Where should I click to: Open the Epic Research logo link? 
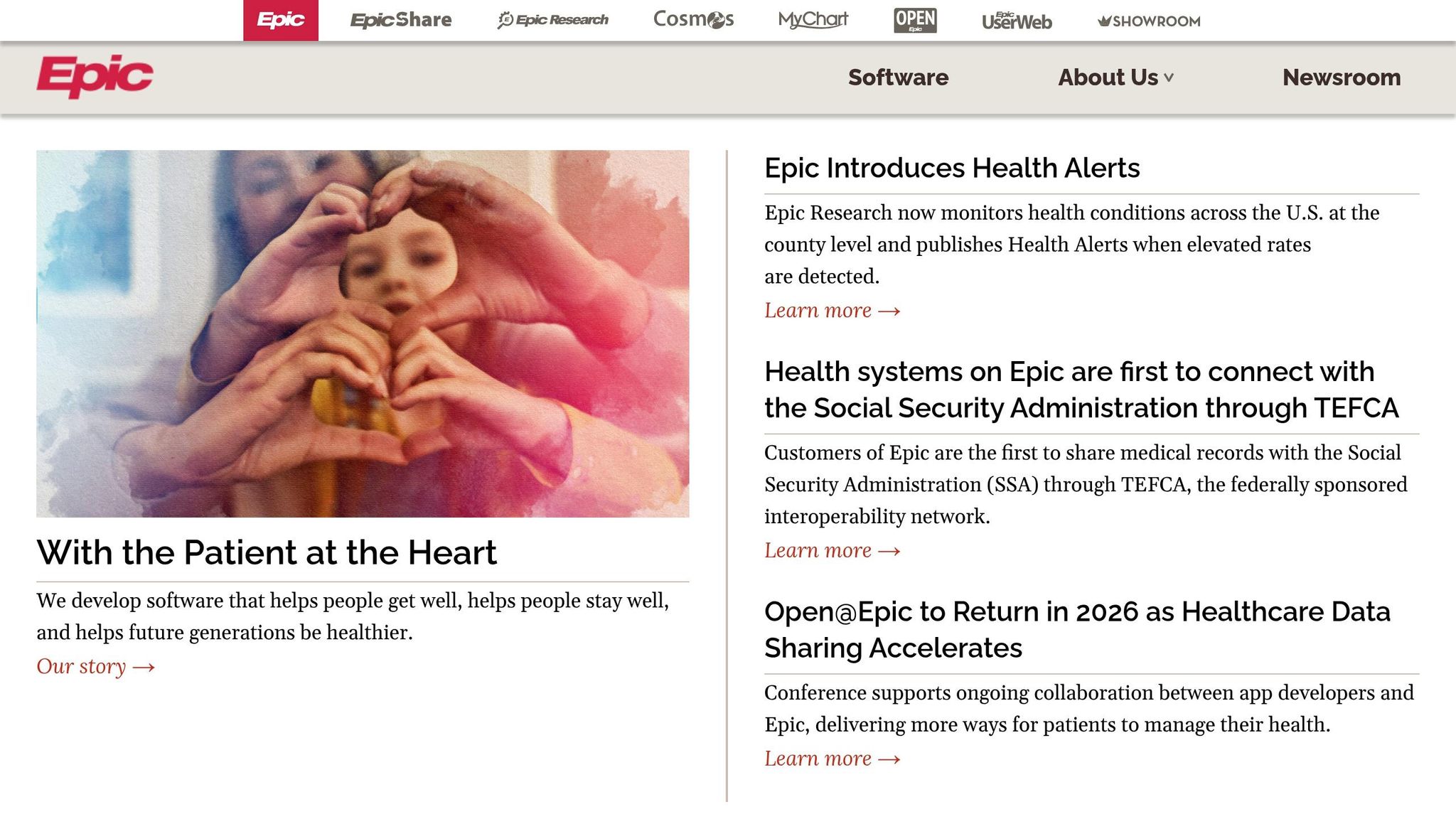point(553,20)
